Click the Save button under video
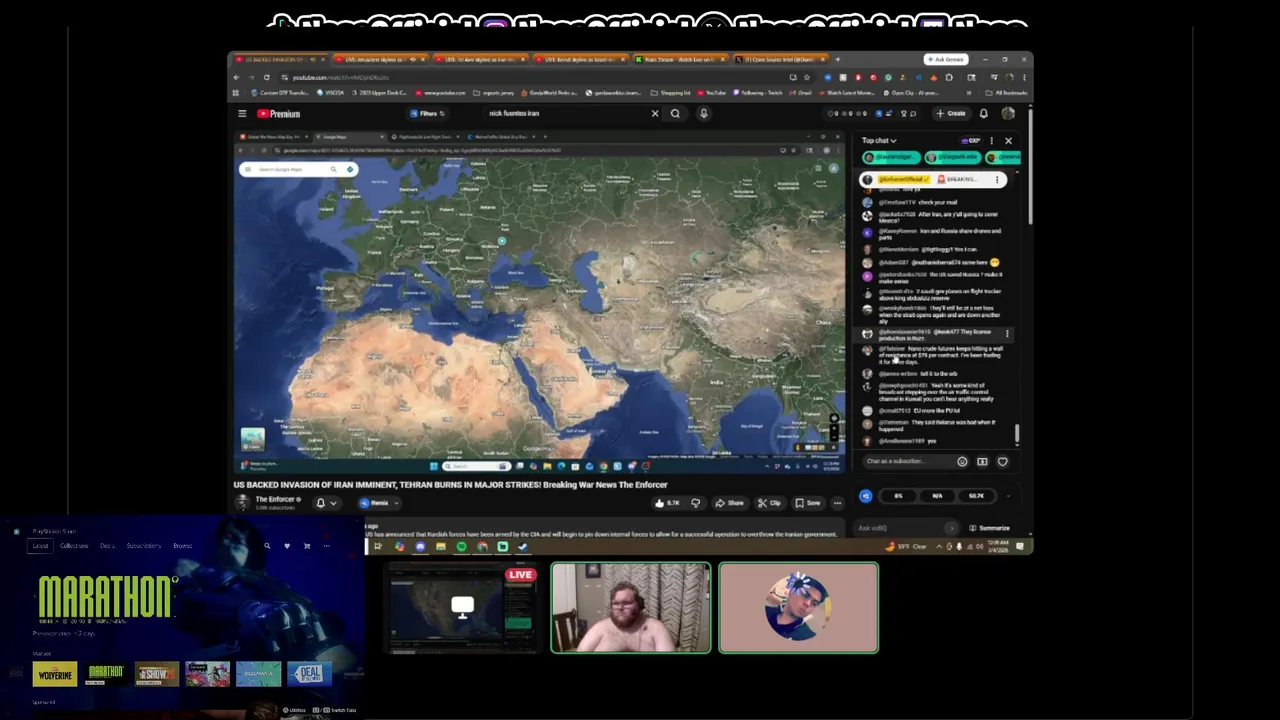The height and width of the screenshot is (720, 1280). pos(807,503)
